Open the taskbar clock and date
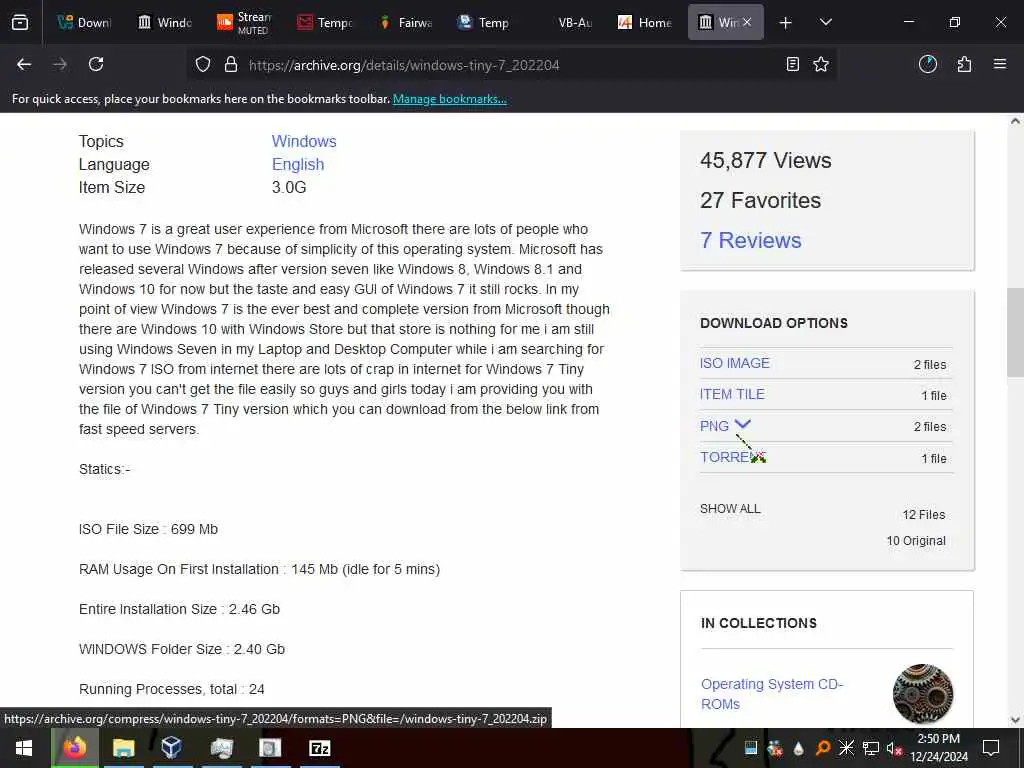This screenshot has height=768, width=1024. coord(938,748)
